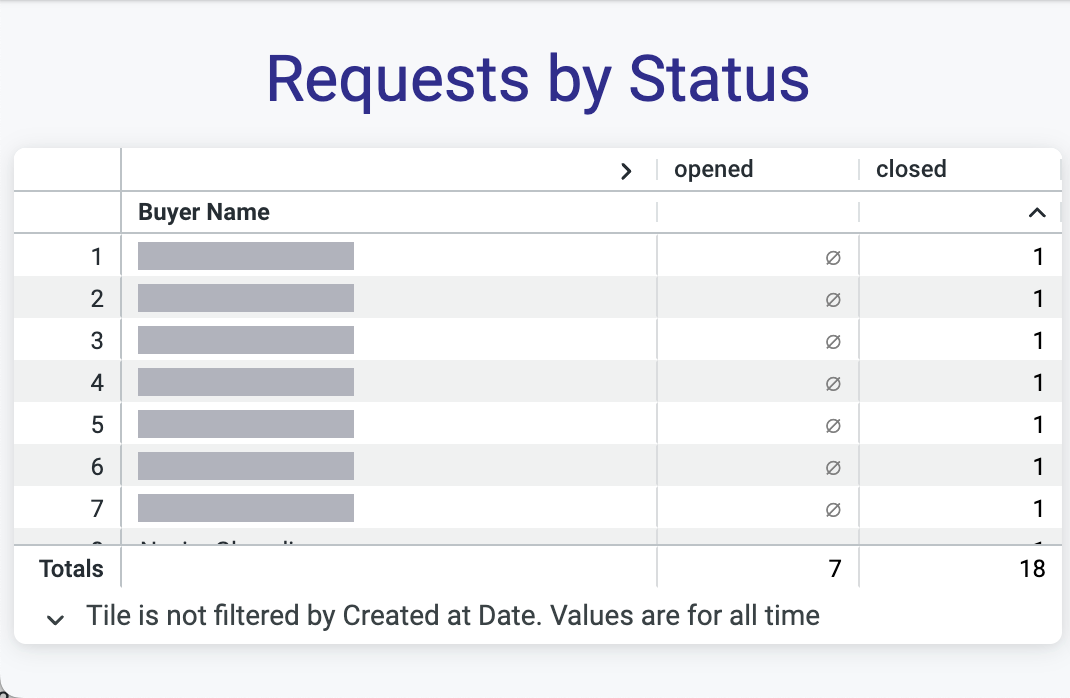The image size is (1070, 698).
Task: Click the closed value 1 in row 2
Action: point(1038,299)
